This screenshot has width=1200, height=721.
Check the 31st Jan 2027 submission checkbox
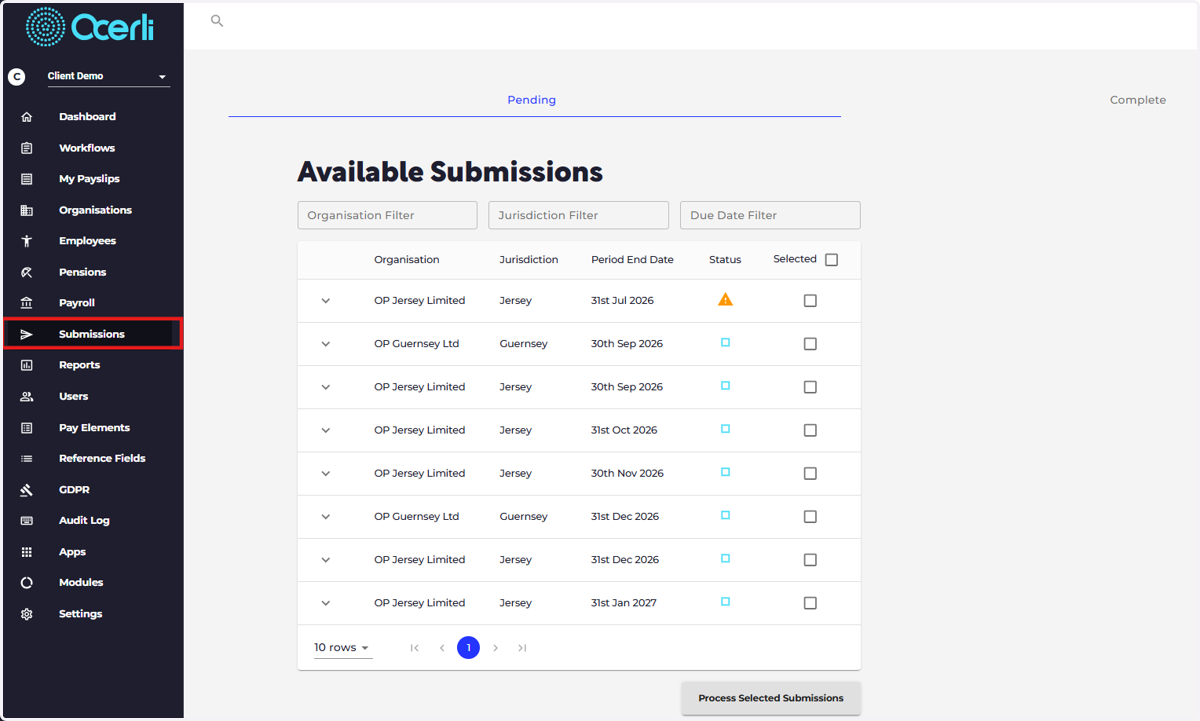[x=810, y=603]
